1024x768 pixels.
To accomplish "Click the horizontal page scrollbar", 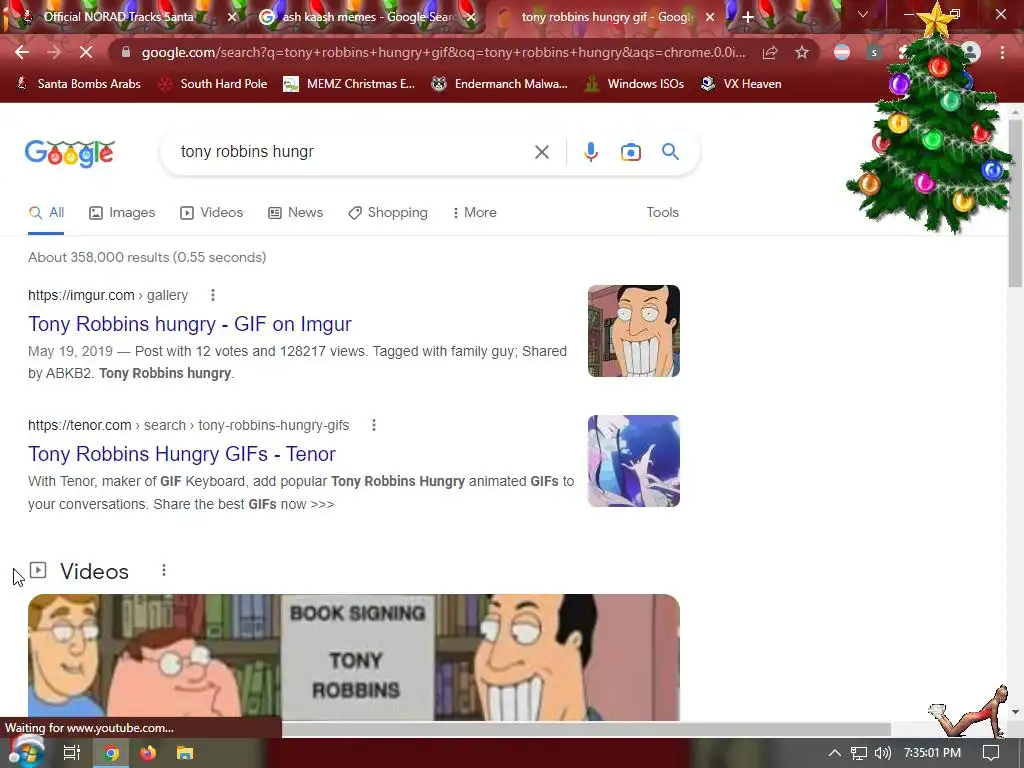I will coord(586,729).
